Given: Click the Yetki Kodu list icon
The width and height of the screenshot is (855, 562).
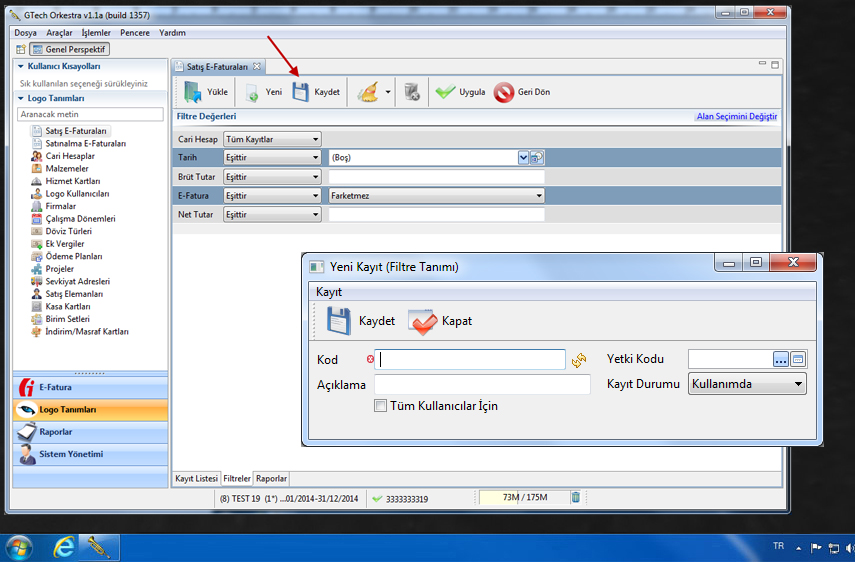Looking at the screenshot, I should click(798, 359).
